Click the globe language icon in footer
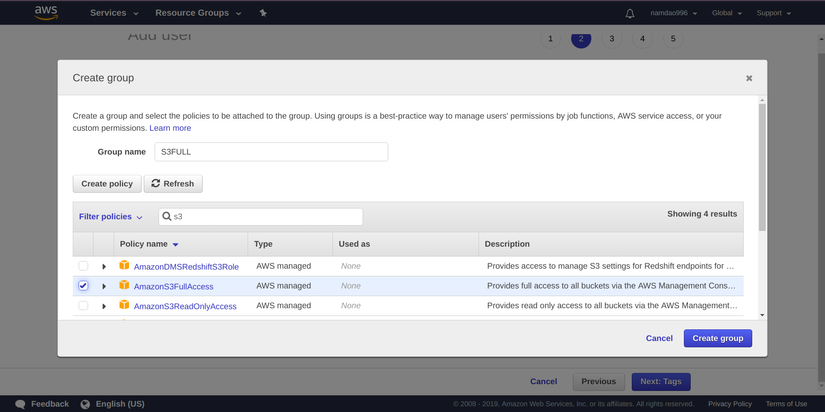This screenshot has width=825, height=412. pos(85,404)
